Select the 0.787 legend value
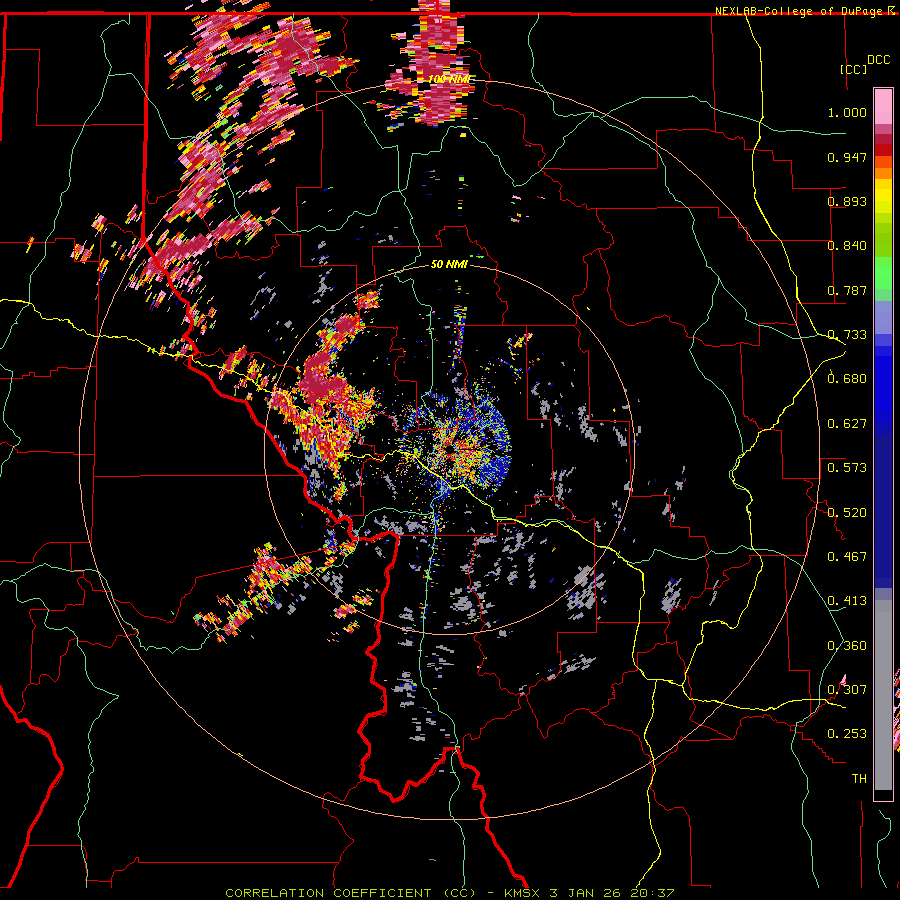The width and height of the screenshot is (900, 900). pos(847,290)
